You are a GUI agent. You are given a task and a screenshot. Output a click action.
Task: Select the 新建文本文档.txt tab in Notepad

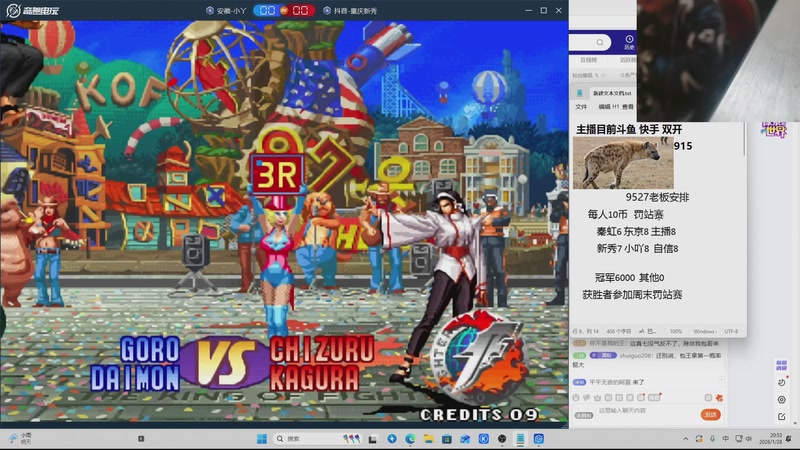(612, 93)
